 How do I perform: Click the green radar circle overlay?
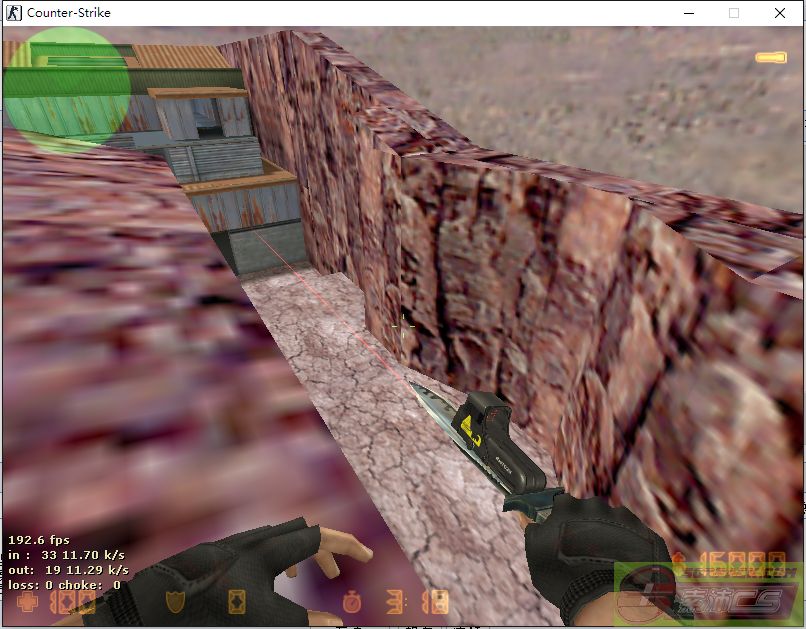pos(67,89)
